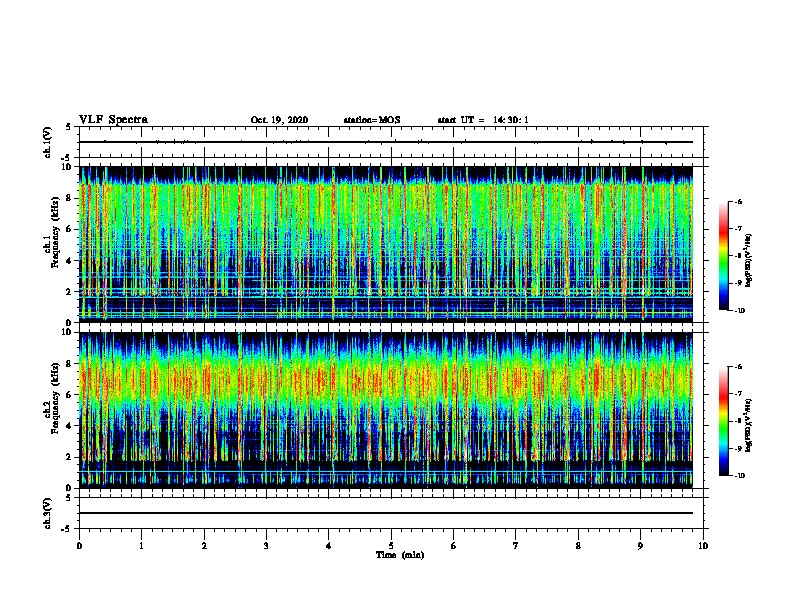The width and height of the screenshot is (792, 612).
Task: Click the "ch.3(V)" waveform axis label
Action: click(48, 513)
